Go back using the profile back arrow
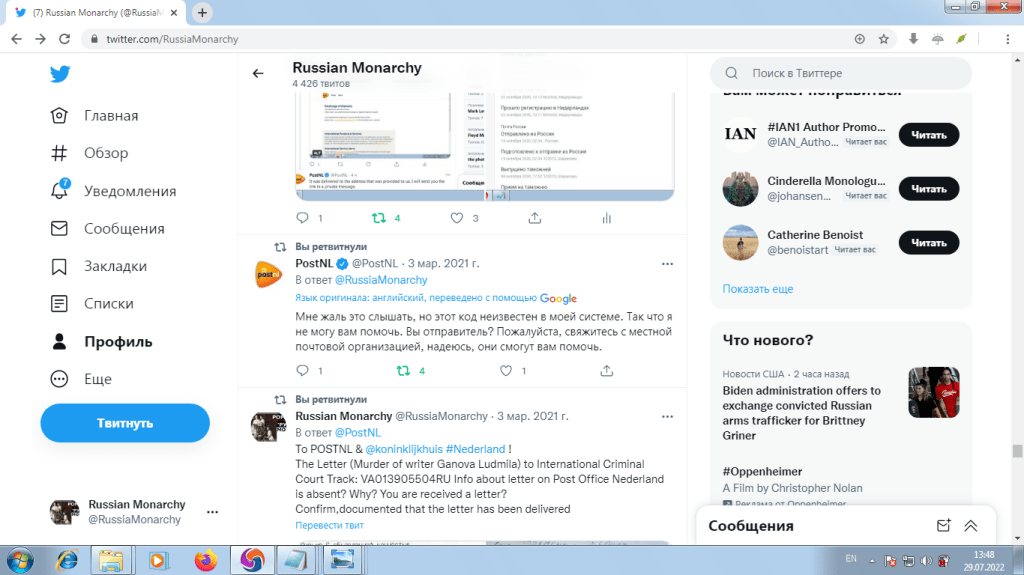This screenshot has height=575, width=1024. pos(258,74)
